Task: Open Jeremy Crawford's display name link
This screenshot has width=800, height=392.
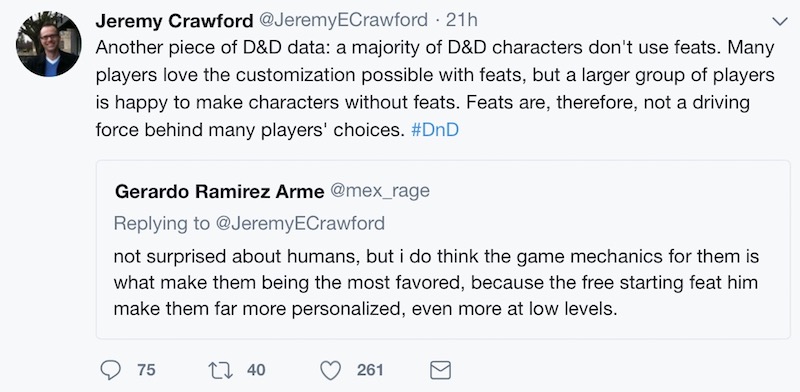Action: tap(174, 21)
